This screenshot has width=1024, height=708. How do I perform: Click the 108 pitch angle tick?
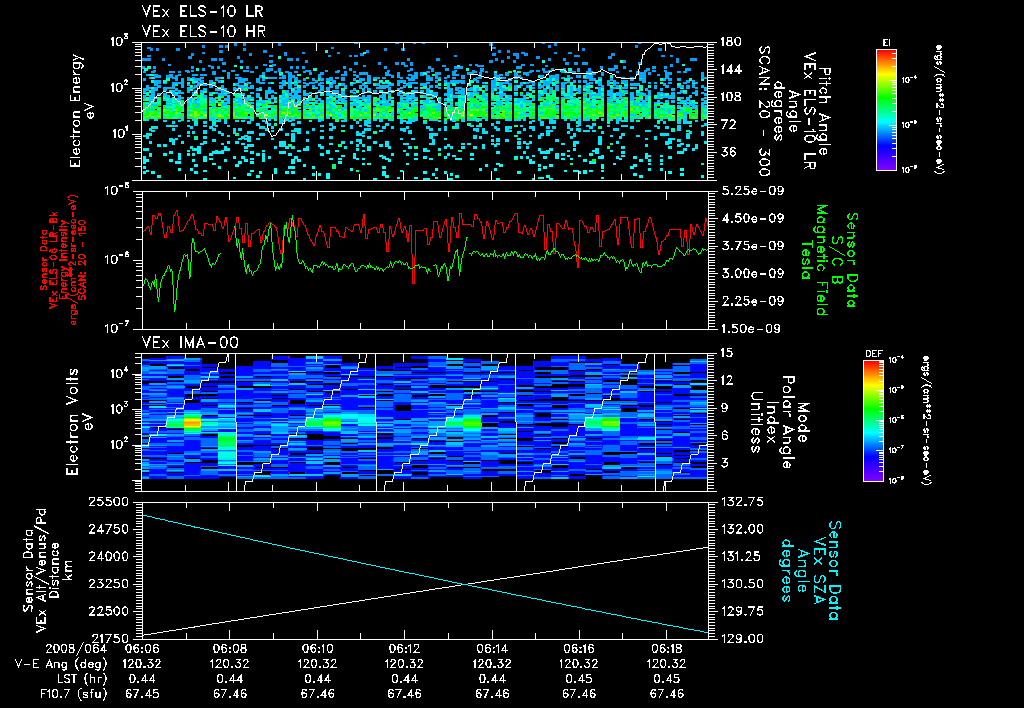pos(731,97)
